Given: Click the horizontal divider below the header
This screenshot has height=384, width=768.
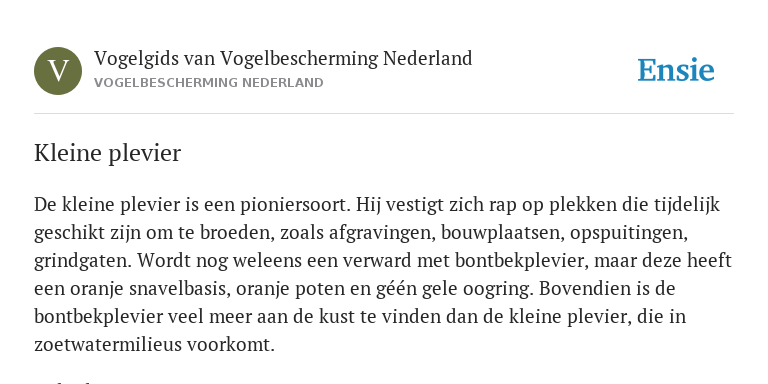Looking at the screenshot, I should click(x=384, y=114).
